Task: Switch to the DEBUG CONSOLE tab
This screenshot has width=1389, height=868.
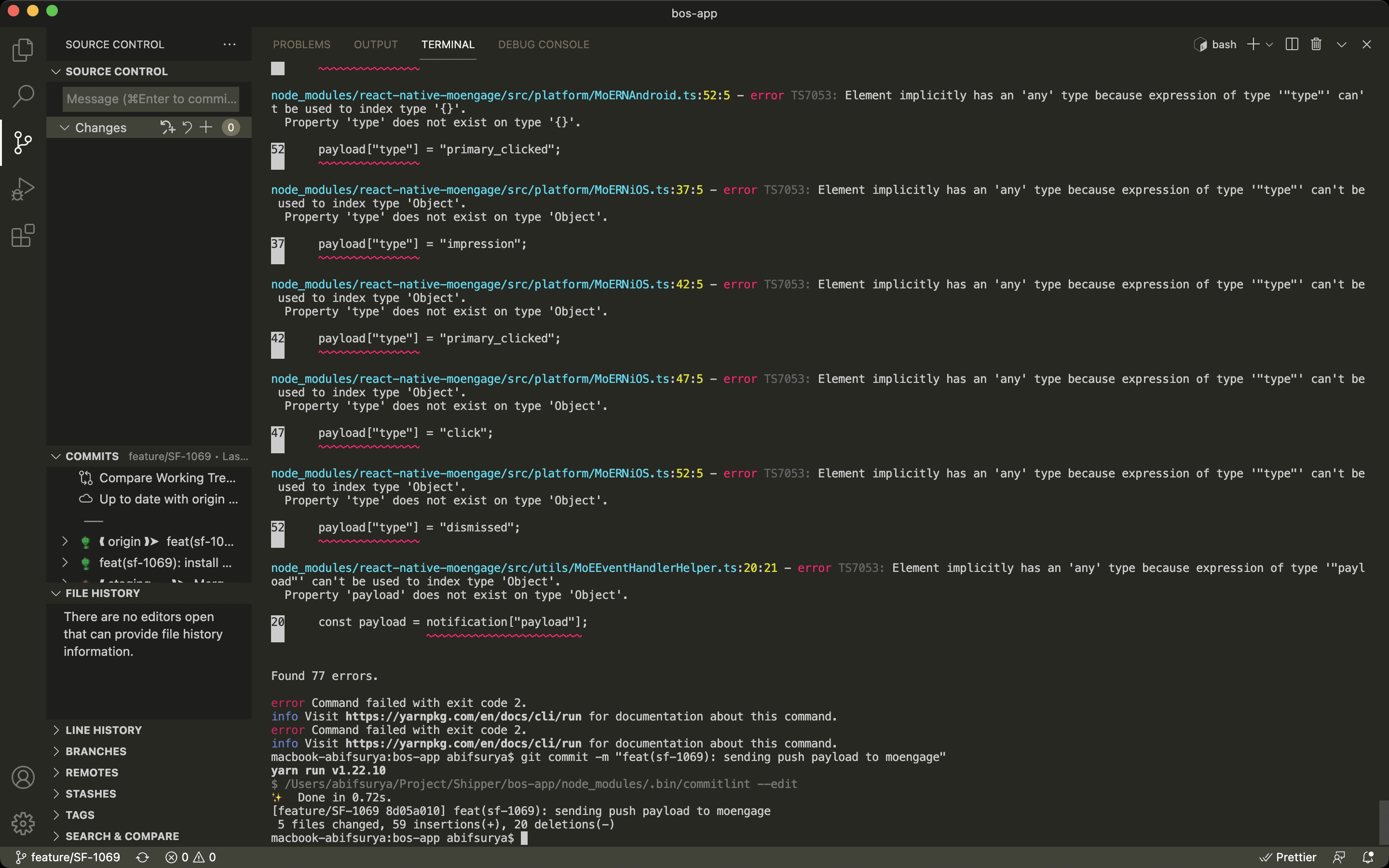Action: (543, 44)
